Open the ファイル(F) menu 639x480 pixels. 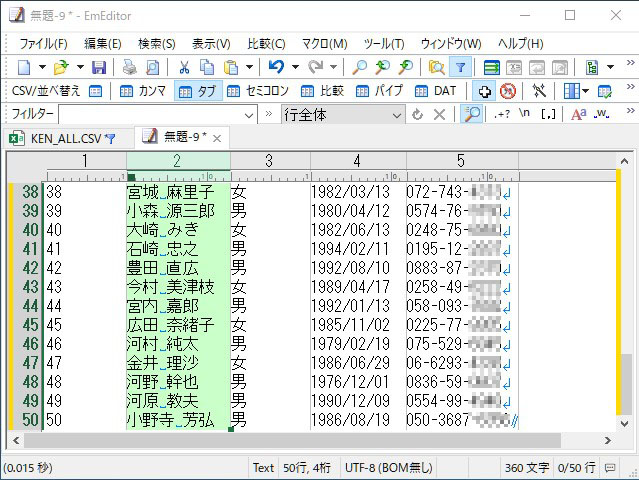(x=43, y=44)
